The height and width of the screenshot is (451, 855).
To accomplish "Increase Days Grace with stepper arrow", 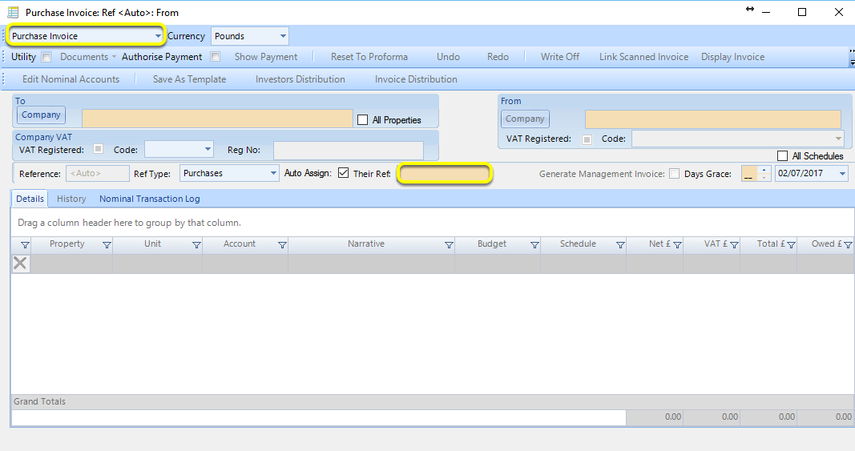I will click(x=764, y=170).
